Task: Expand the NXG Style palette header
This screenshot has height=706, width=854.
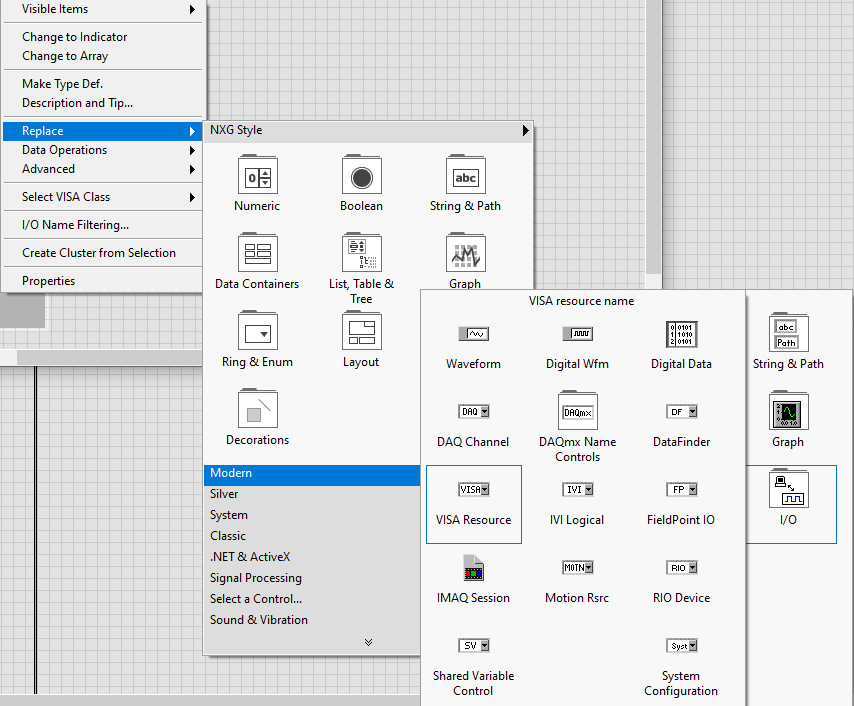Action: click(x=368, y=130)
